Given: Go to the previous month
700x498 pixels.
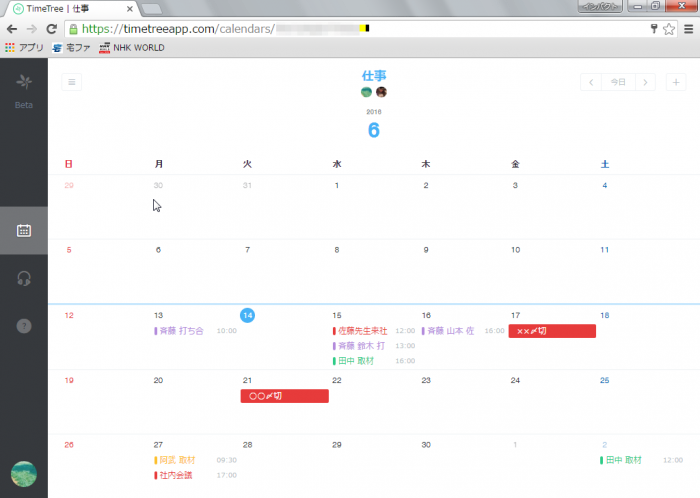Looking at the screenshot, I should [591, 82].
